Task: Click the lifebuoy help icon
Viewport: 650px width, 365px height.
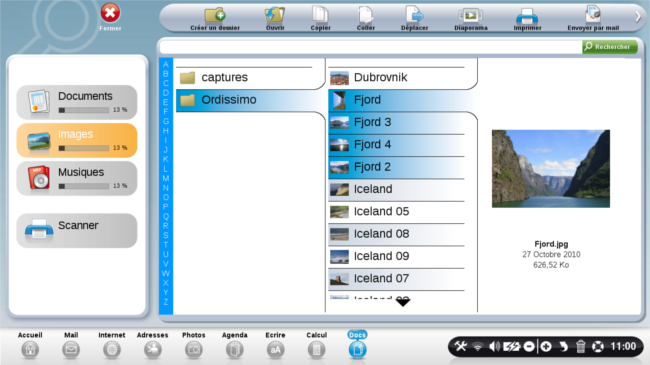Action: 598,346
